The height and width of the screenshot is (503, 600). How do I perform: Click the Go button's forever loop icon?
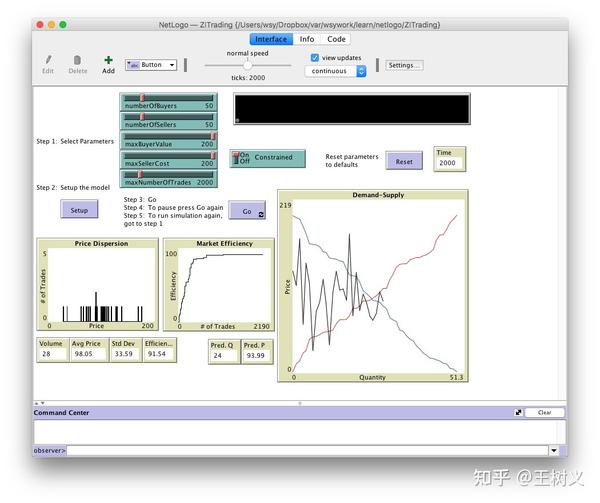click(261, 214)
